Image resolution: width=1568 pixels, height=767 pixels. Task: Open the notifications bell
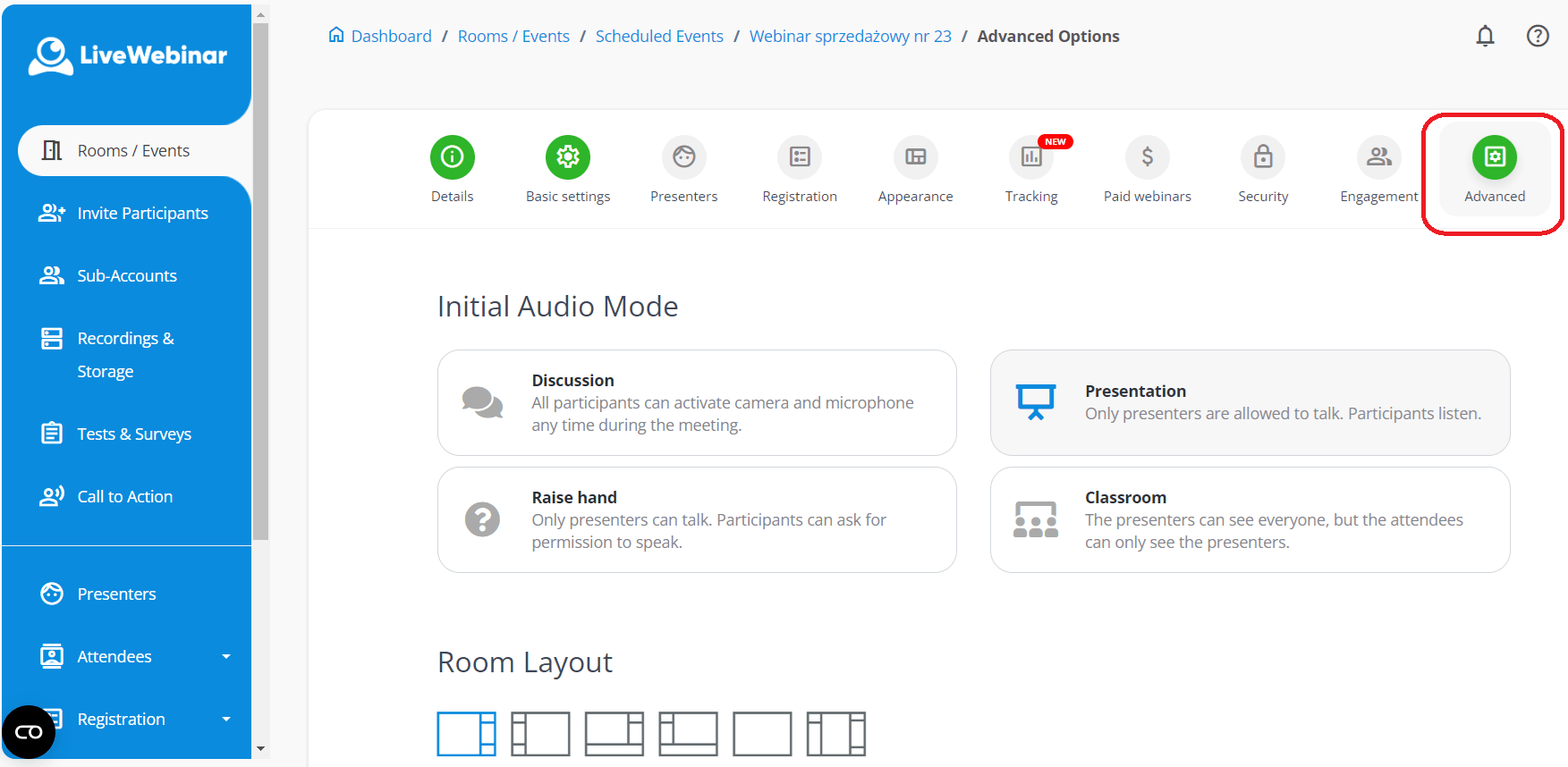pos(1485,36)
